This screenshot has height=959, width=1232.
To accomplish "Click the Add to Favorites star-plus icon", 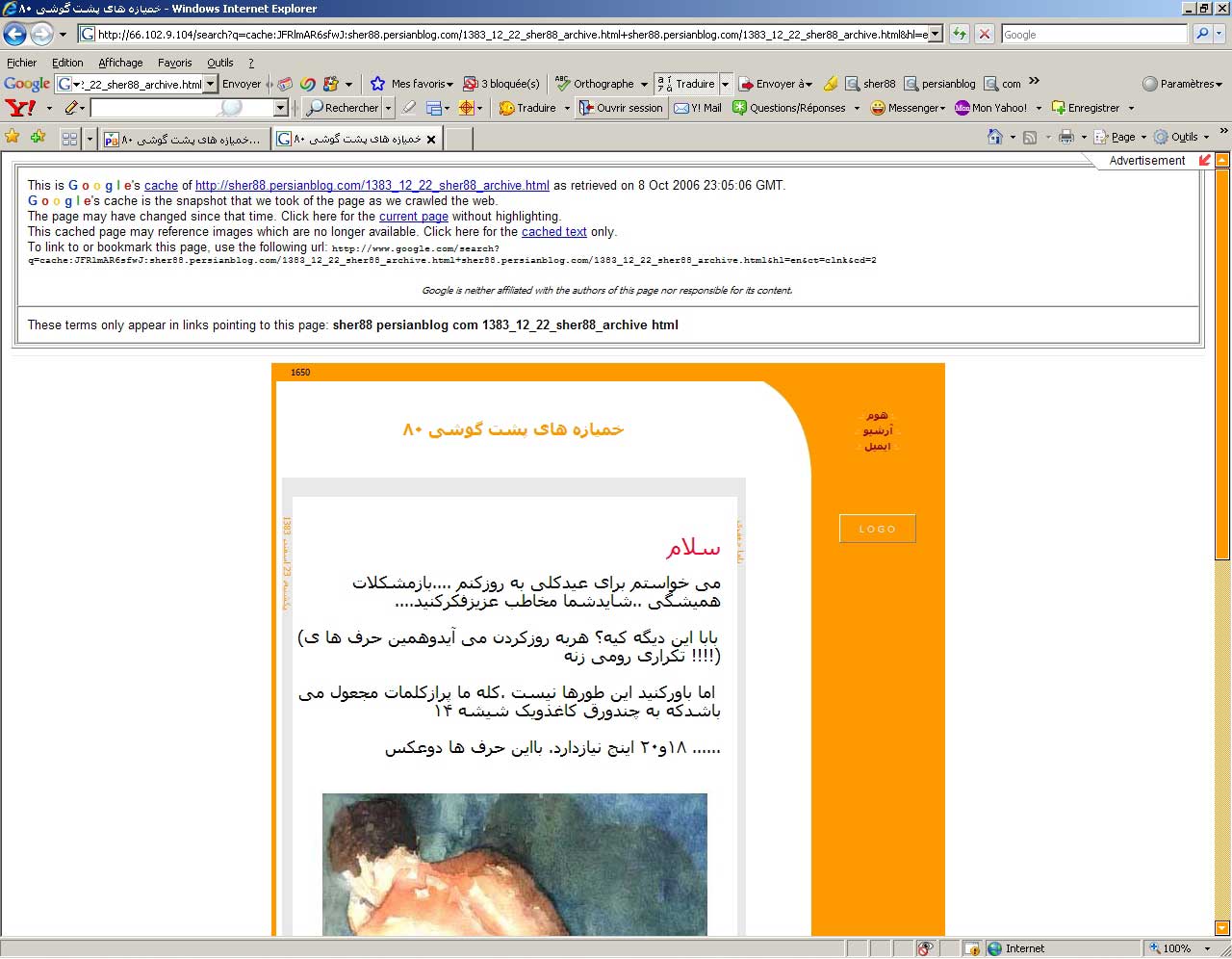I will pyautogui.click(x=38, y=138).
